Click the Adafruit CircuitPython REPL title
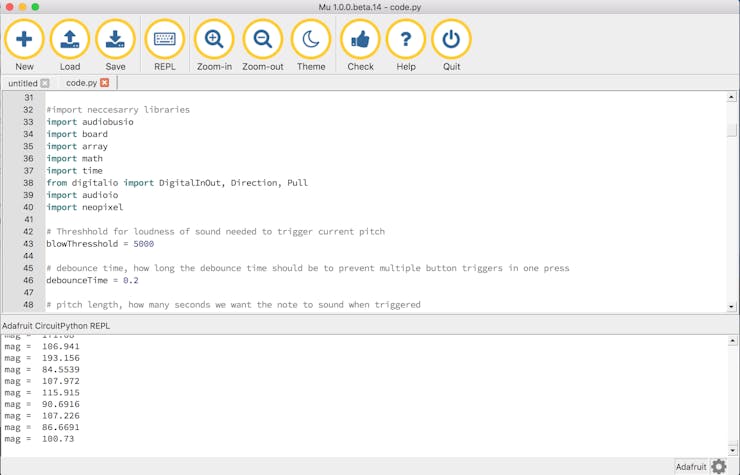The image size is (740, 475). click(x=56, y=326)
